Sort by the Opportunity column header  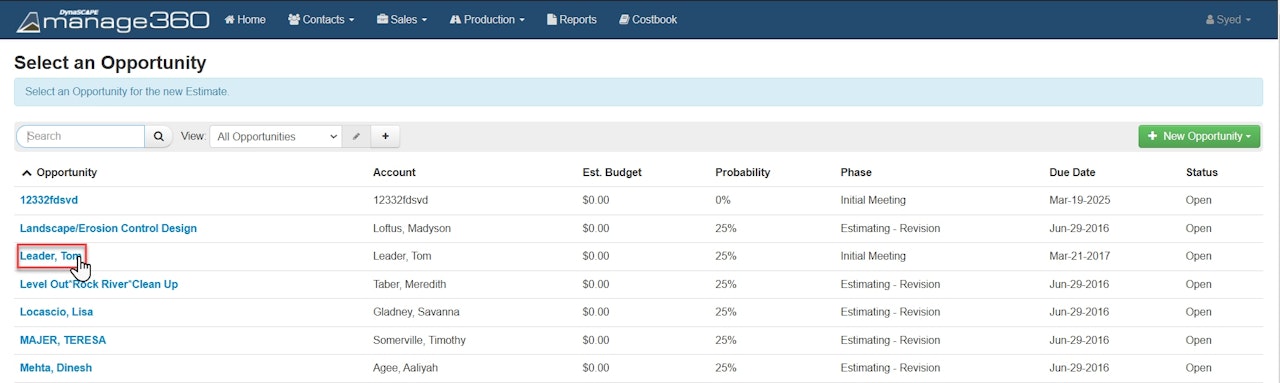pos(59,172)
